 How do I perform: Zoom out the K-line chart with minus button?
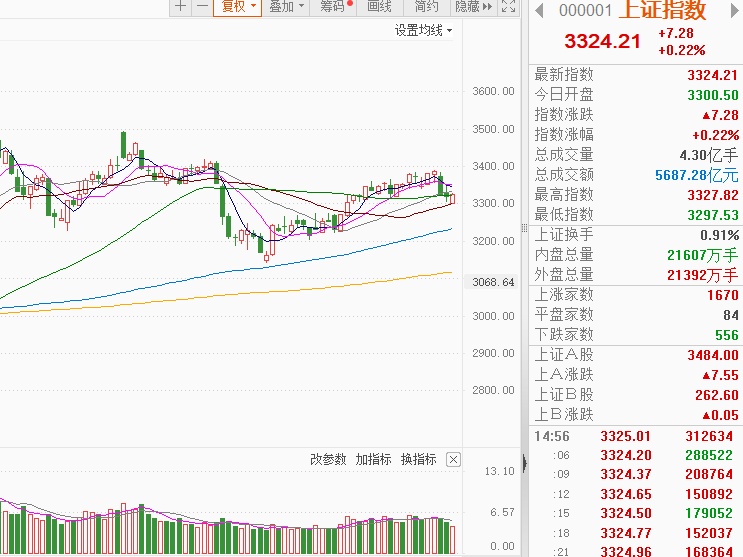202,7
